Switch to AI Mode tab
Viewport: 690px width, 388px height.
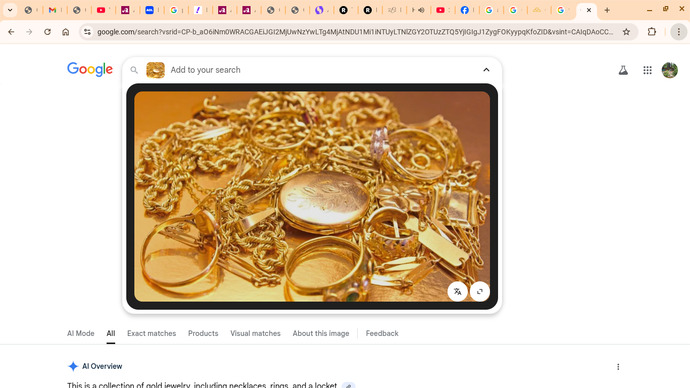coord(81,333)
